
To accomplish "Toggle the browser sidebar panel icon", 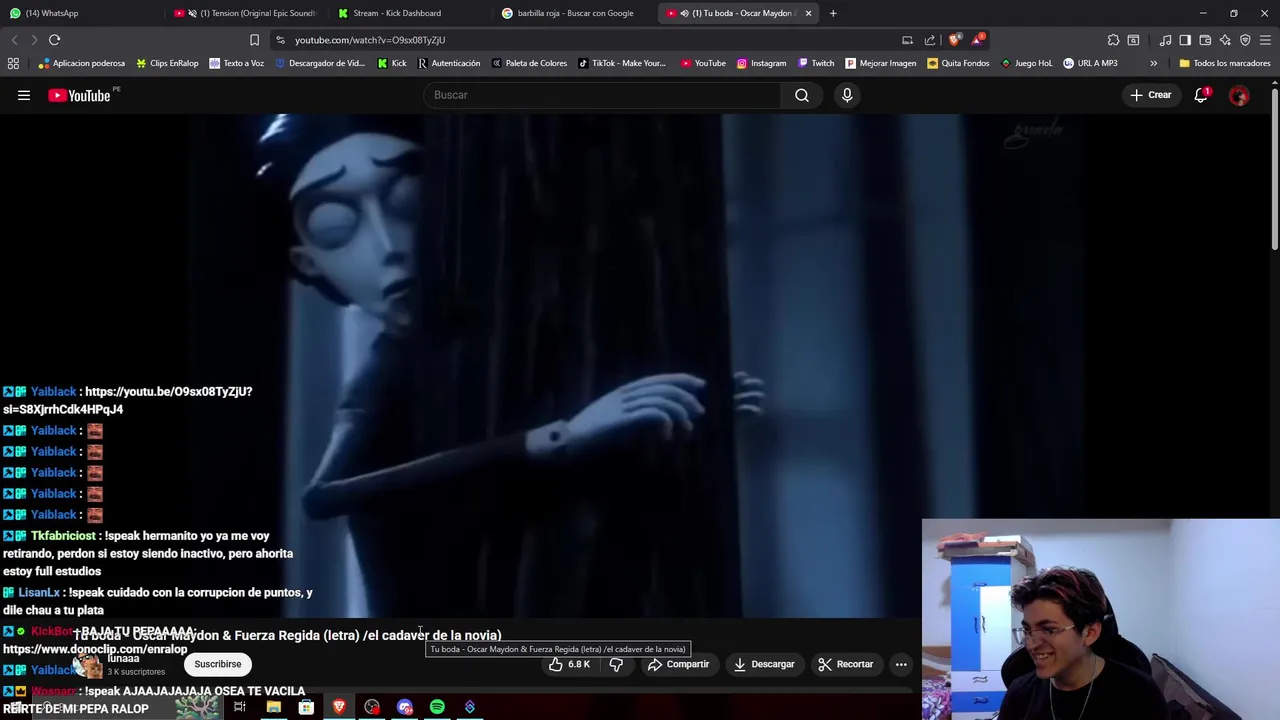I will click(1185, 40).
